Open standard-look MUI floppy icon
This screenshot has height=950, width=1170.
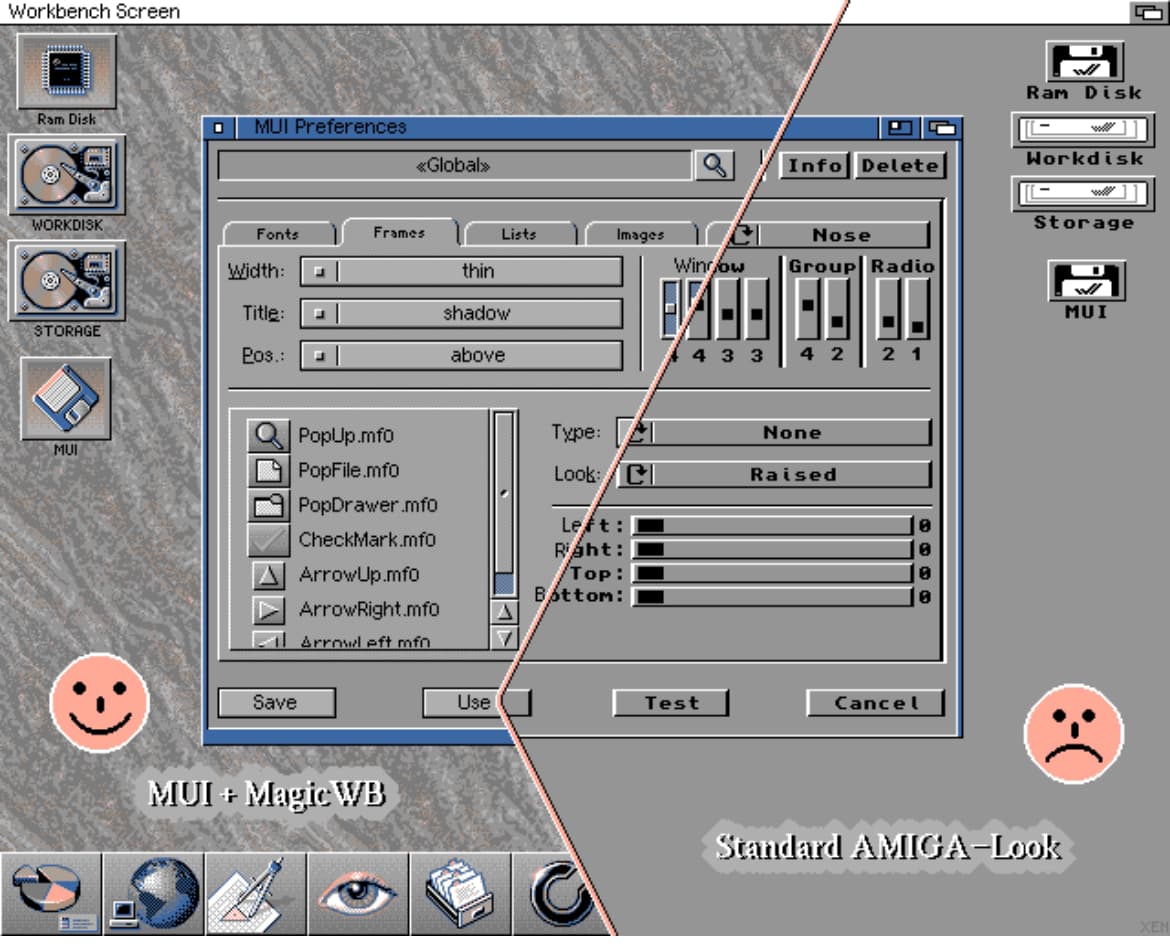point(1086,279)
